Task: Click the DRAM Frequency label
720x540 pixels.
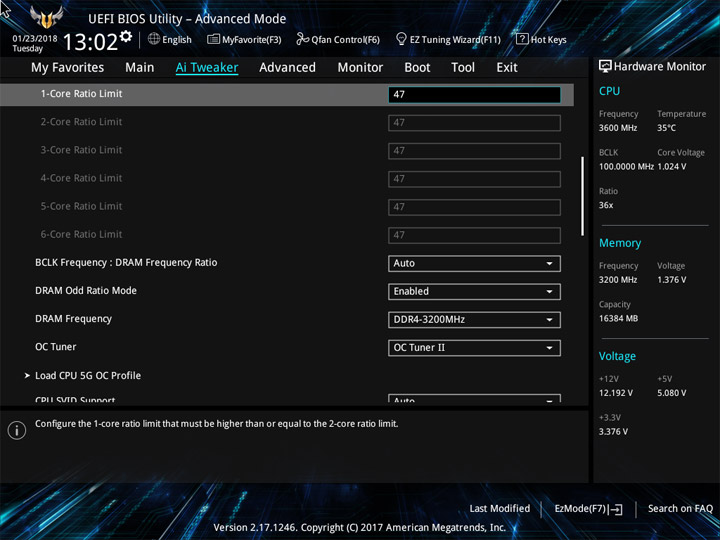Action: point(73,319)
